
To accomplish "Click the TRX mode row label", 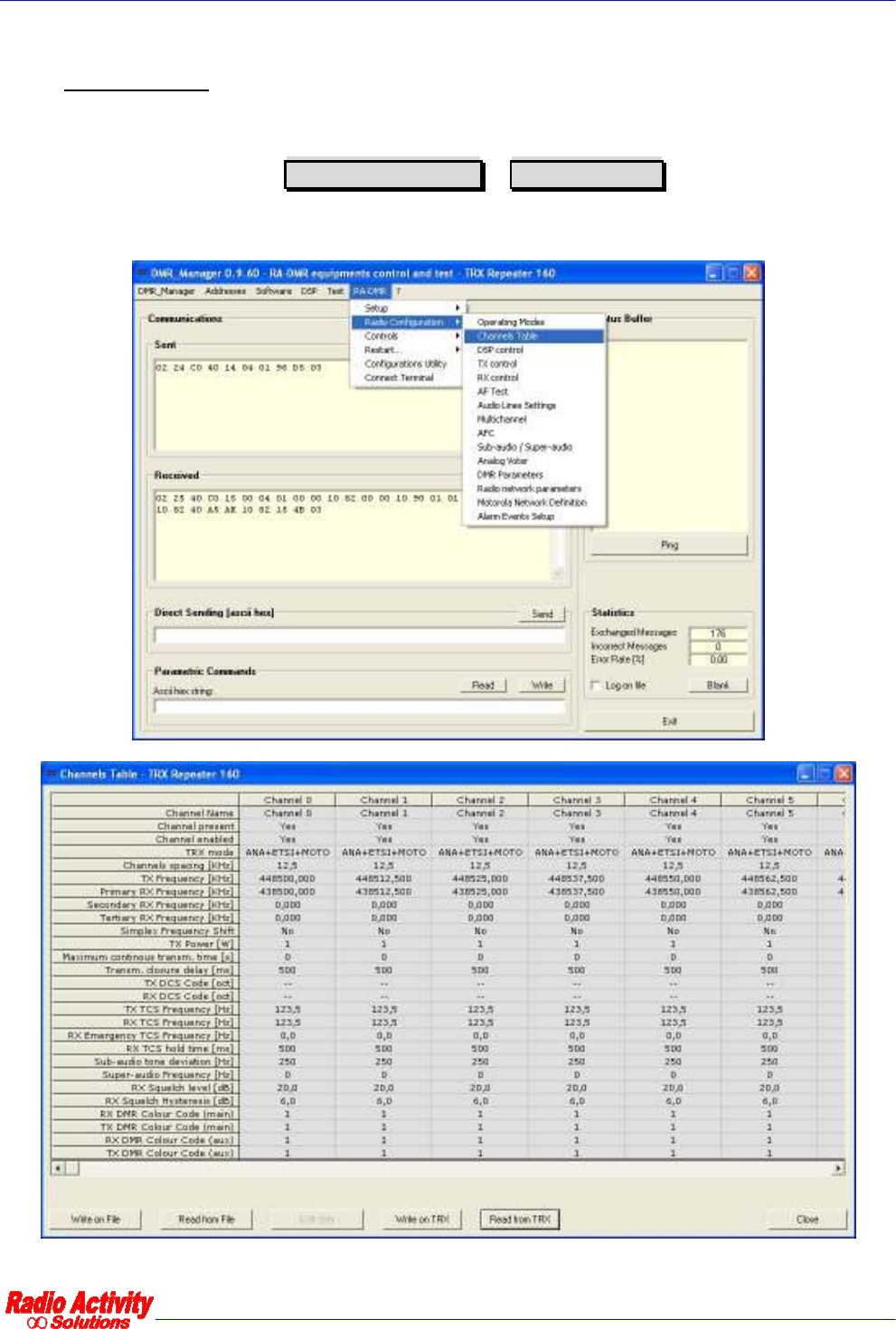I will (x=146, y=853).
